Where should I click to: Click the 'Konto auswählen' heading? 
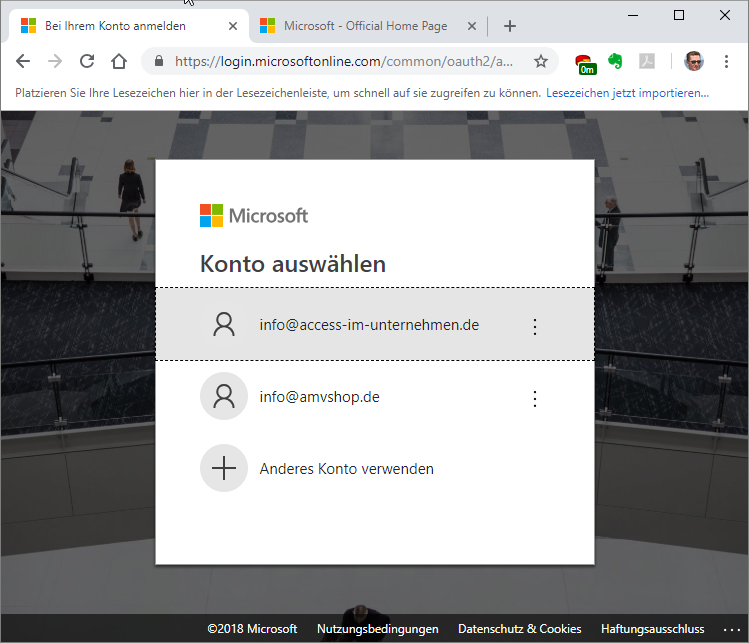(x=293, y=264)
